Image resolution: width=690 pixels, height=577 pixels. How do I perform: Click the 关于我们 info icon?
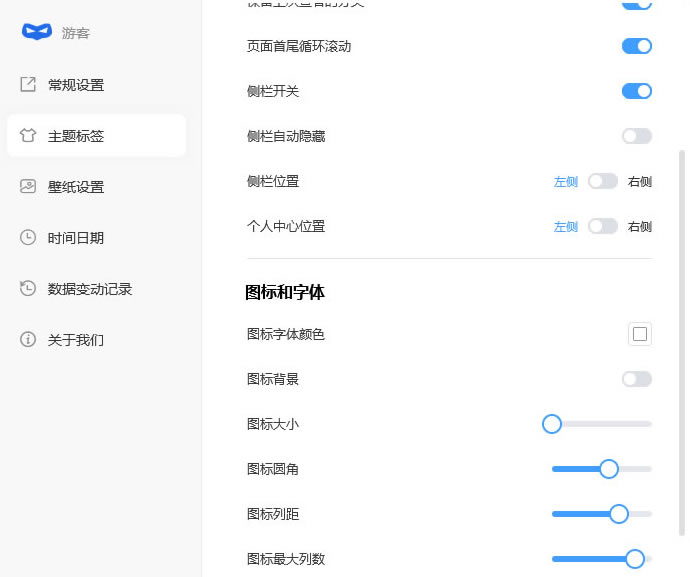pos(28,340)
